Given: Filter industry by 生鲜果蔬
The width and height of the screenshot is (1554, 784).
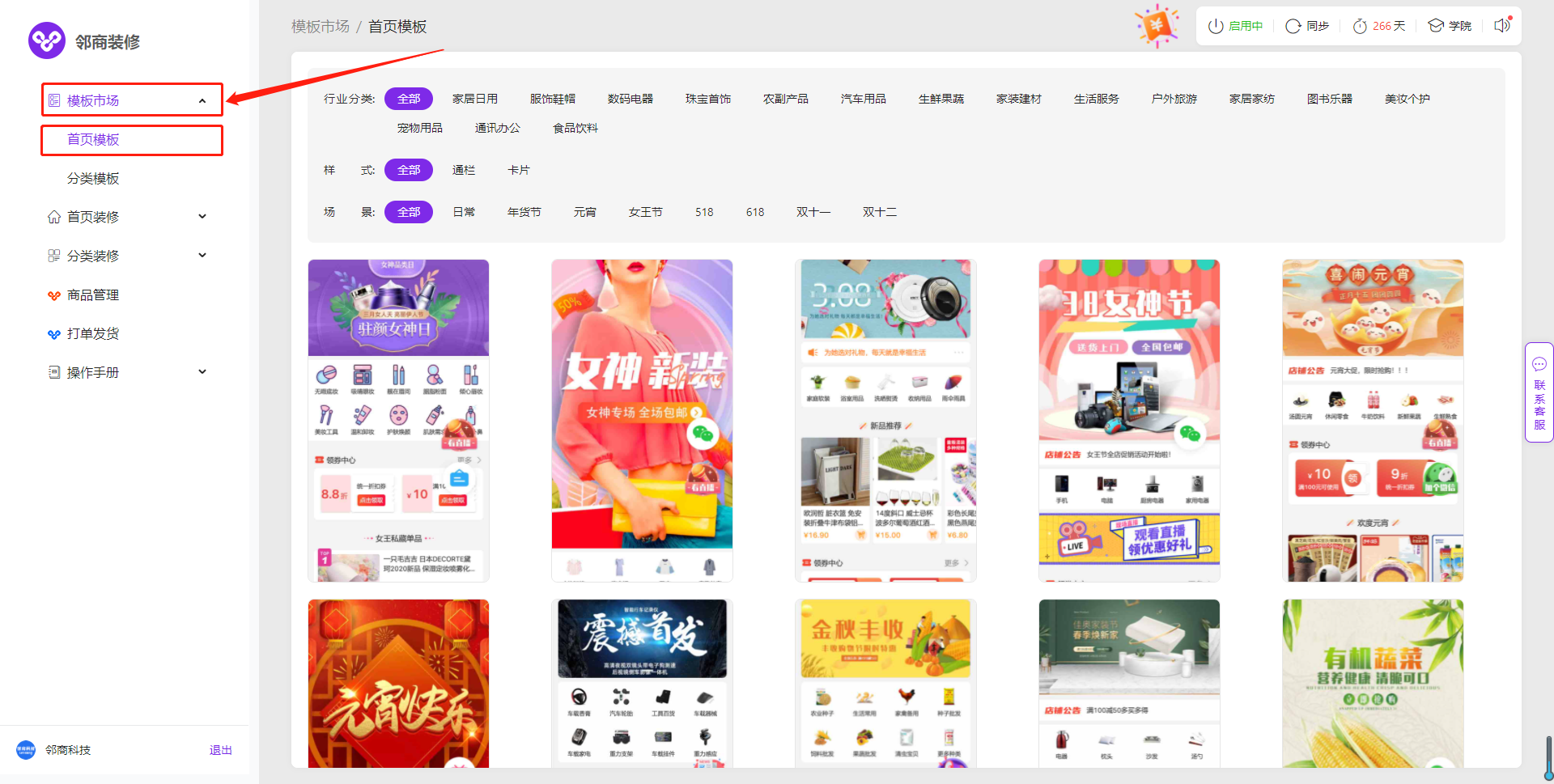Looking at the screenshot, I should pos(941,99).
